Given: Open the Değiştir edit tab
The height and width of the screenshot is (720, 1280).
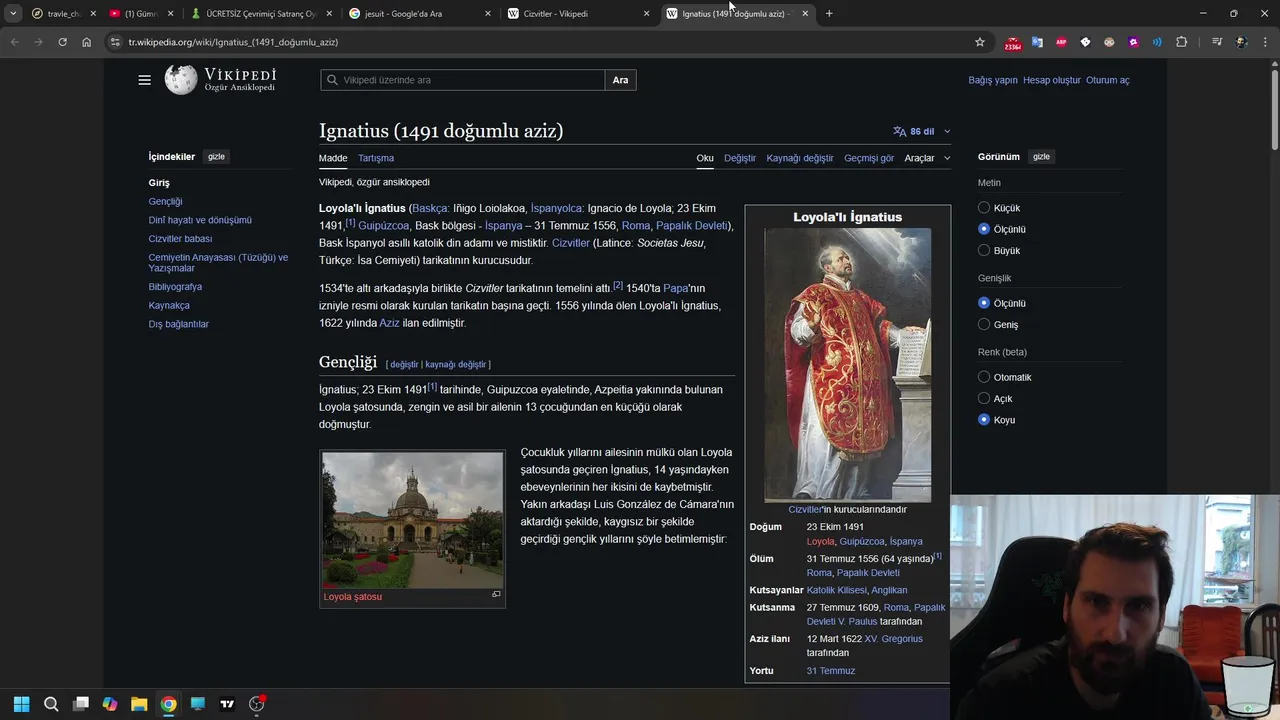Looking at the screenshot, I should pyautogui.click(x=740, y=158).
